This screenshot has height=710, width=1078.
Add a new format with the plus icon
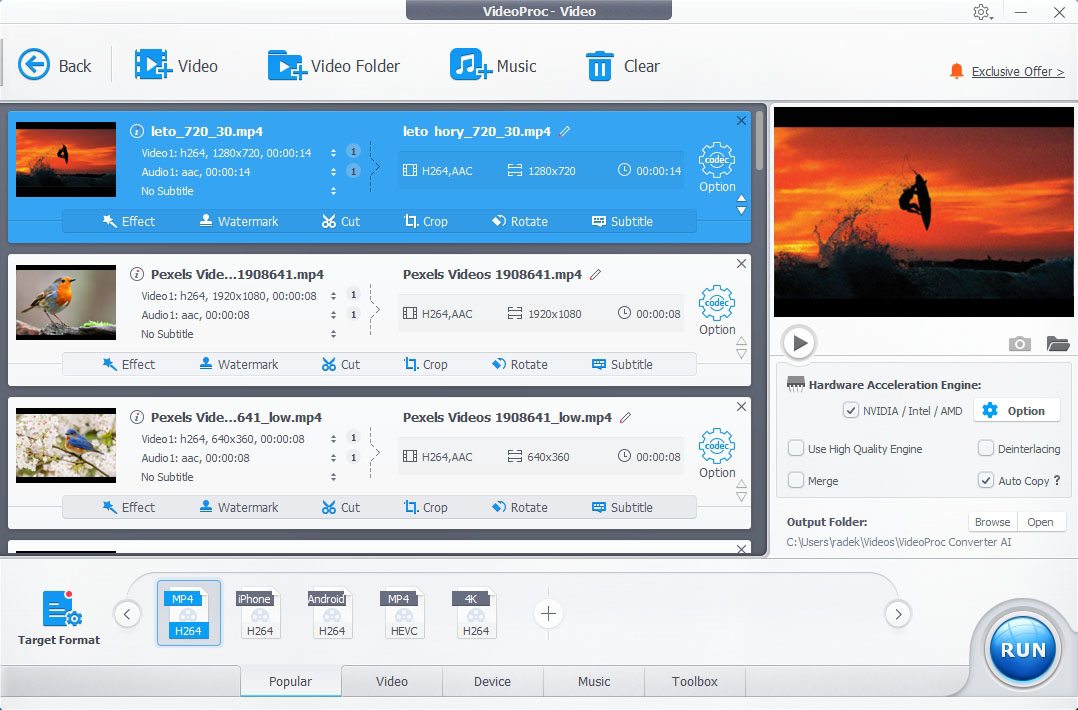(548, 614)
